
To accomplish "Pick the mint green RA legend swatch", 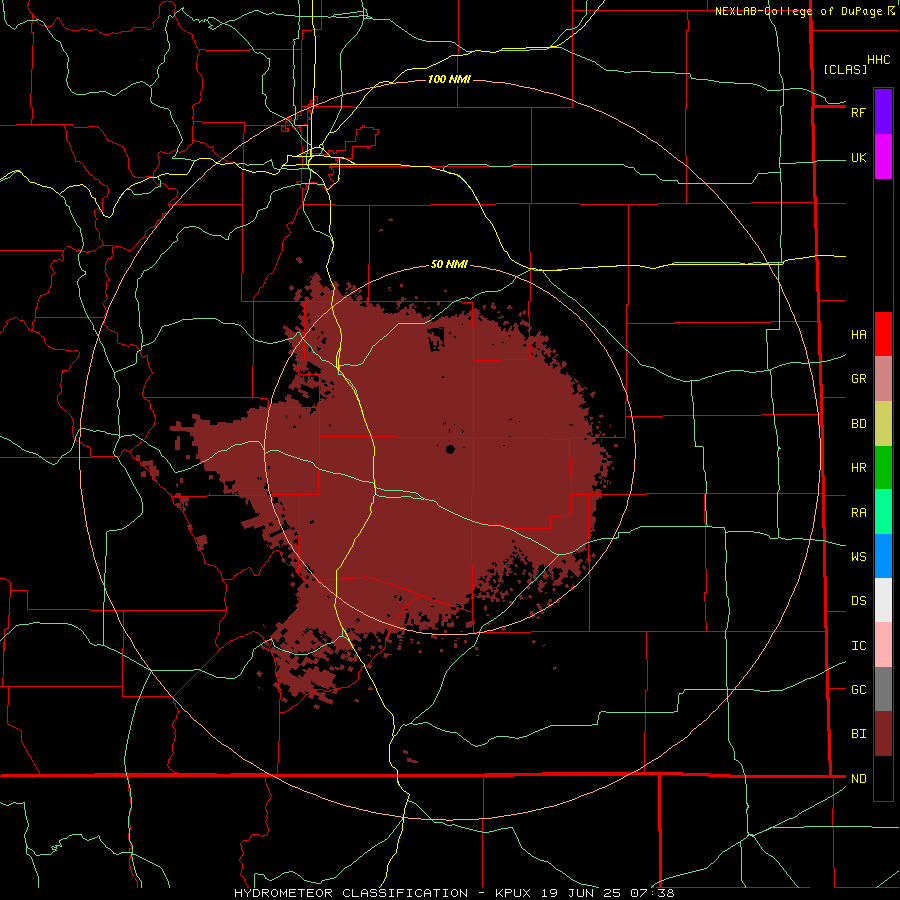I will tap(883, 512).
